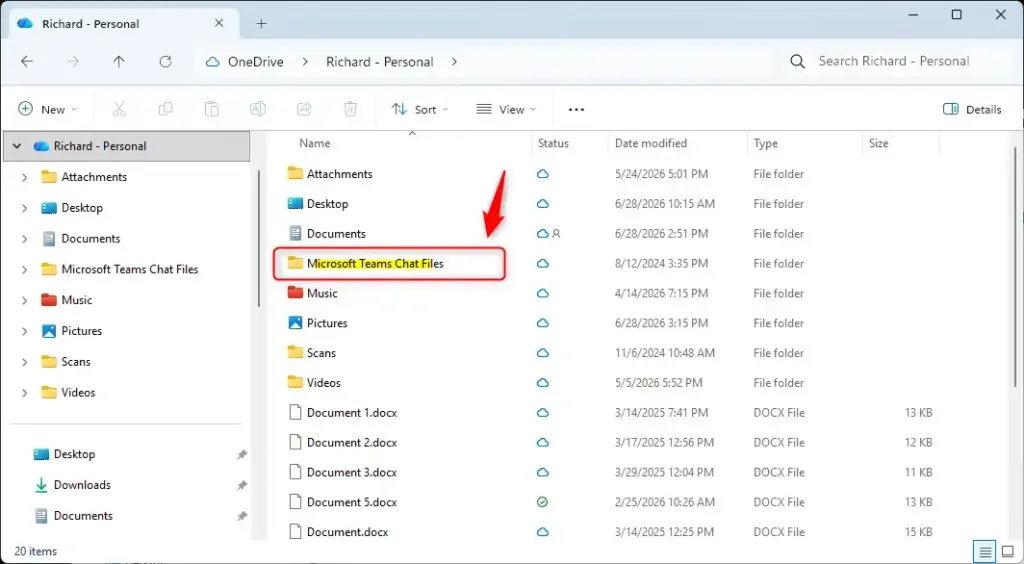Go back with the left arrow
This screenshot has height=564, width=1024.
27,61
